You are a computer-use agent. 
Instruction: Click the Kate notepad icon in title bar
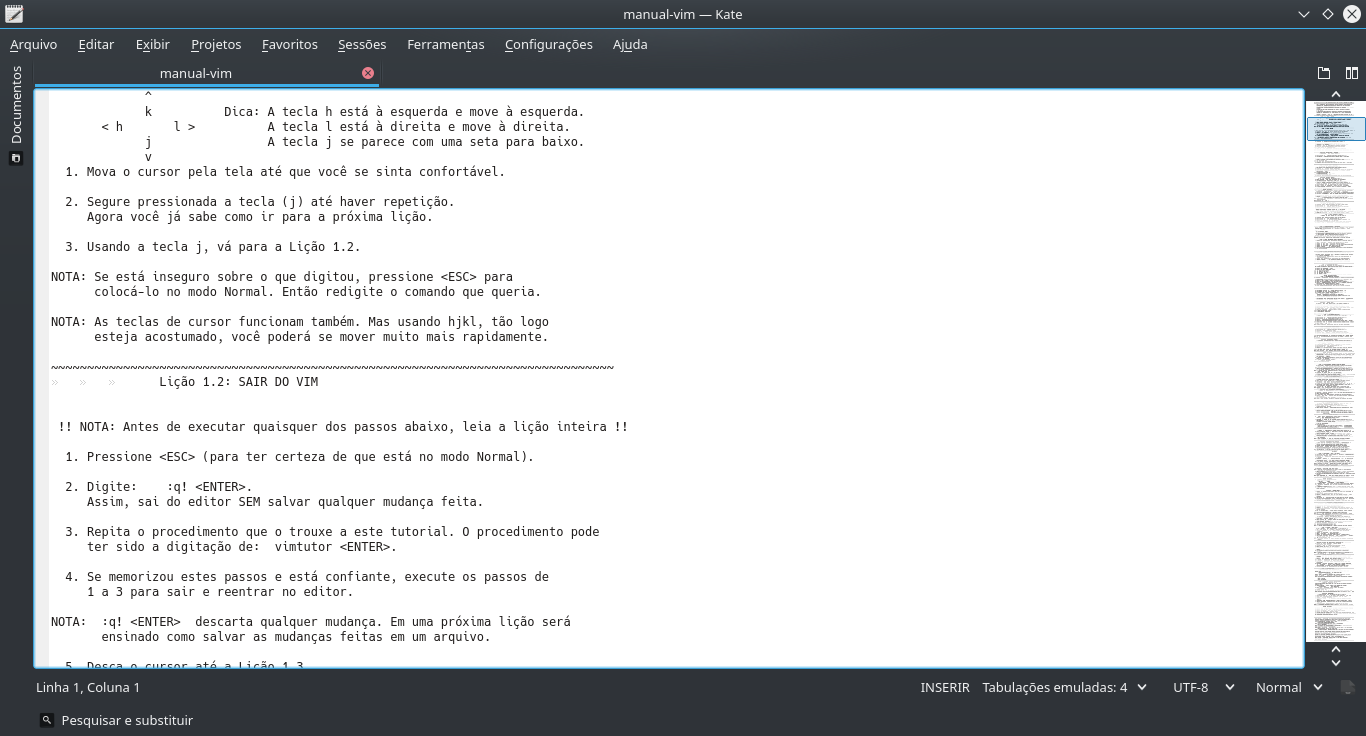(13, 14)
